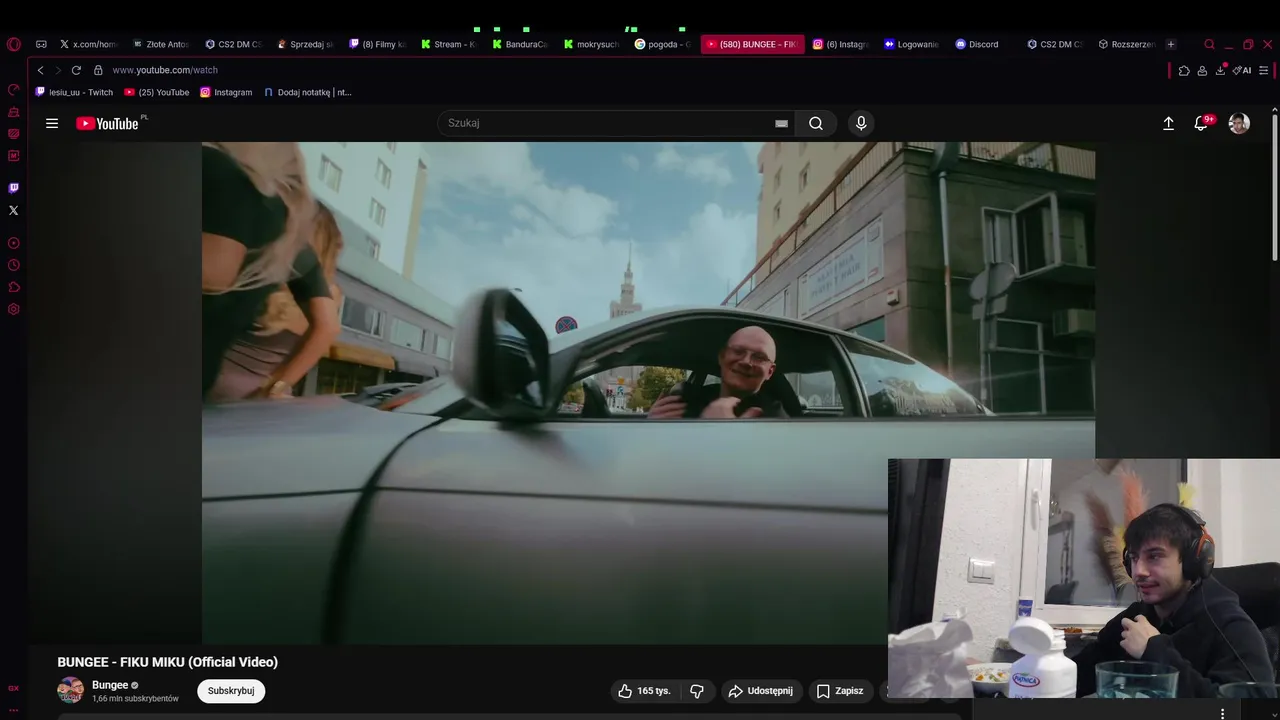
Task: Switch to the Logowanie tab
Action: (913, 44)
